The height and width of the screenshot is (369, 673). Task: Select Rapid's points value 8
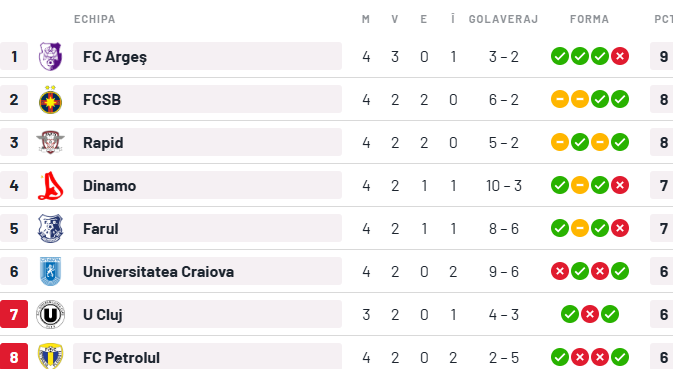[664, 142]
